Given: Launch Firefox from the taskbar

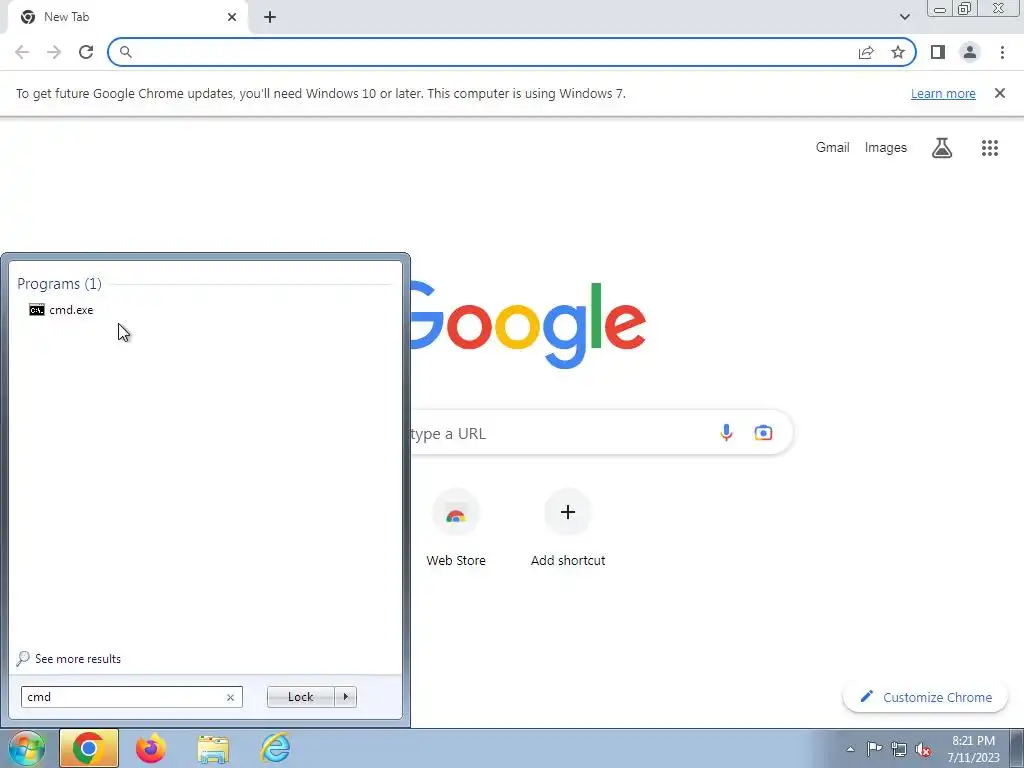Looking at the screenshot, I should tap(151, 748).
